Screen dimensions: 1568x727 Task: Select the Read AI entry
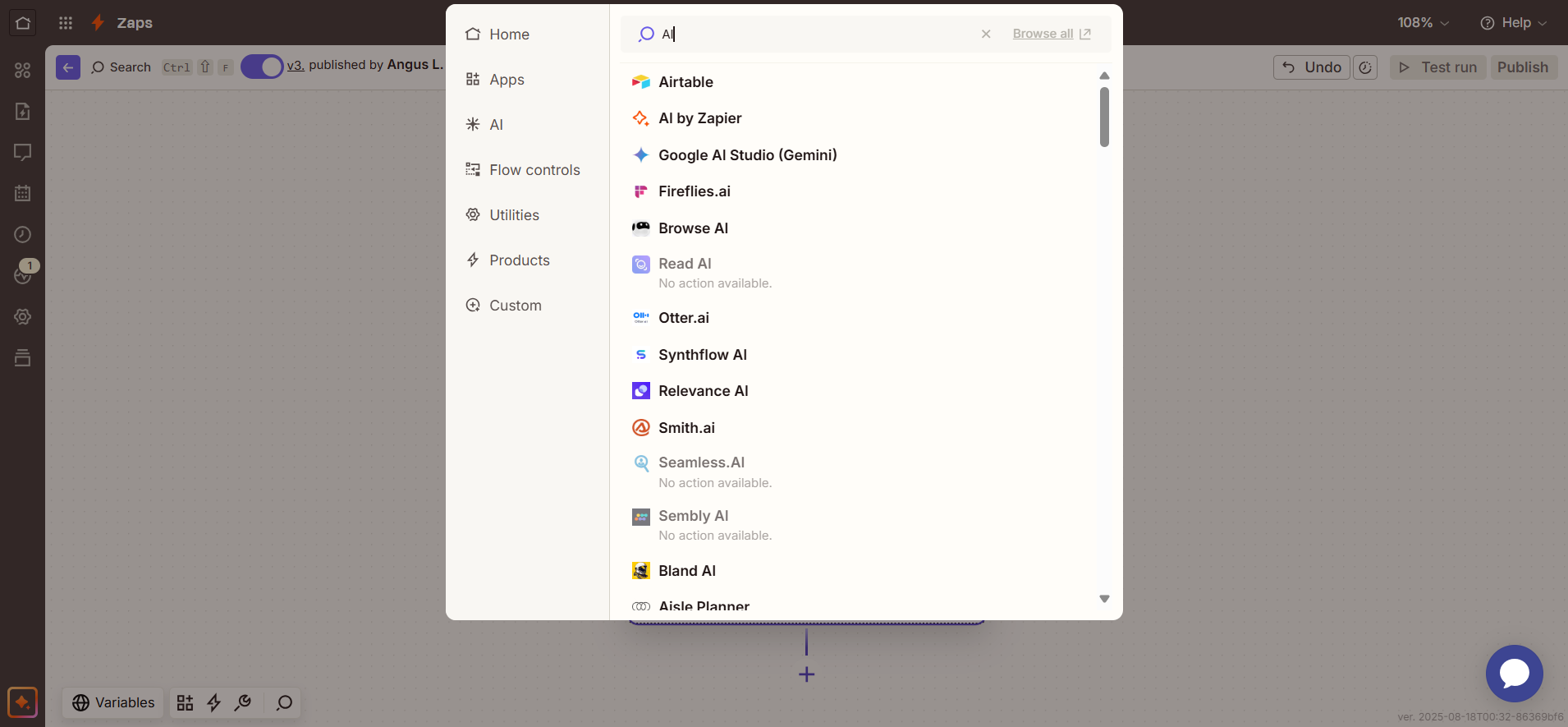(858, 273)
